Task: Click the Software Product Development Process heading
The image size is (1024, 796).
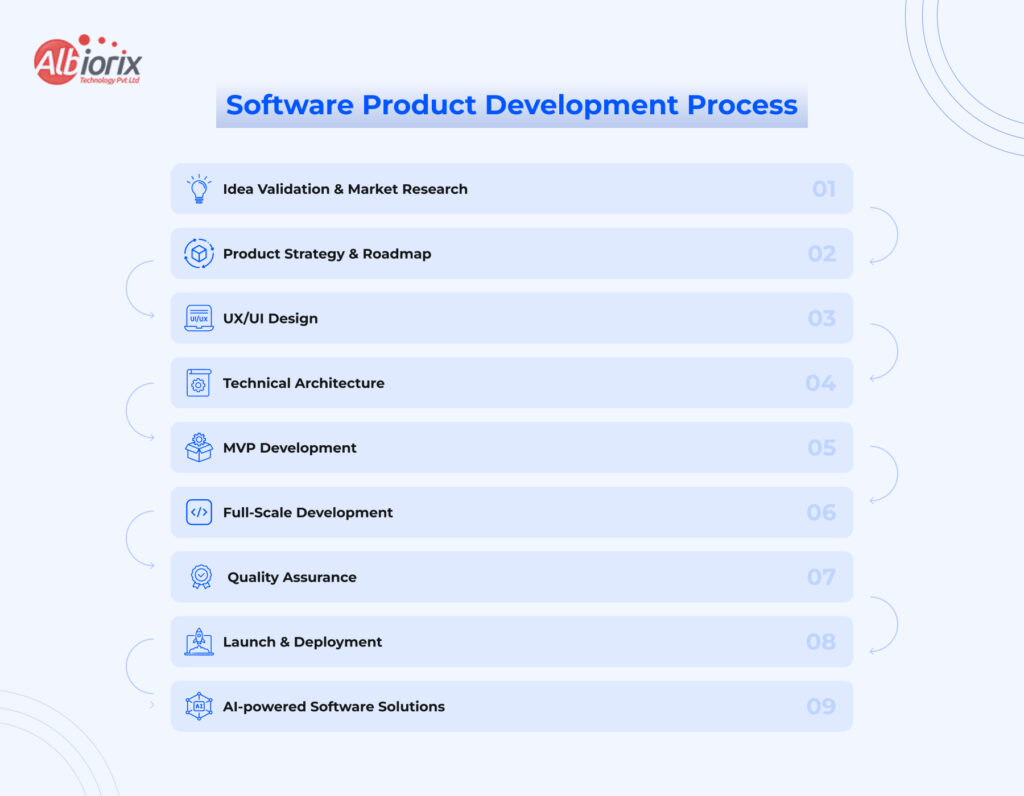Action: [x=512, y=105]
